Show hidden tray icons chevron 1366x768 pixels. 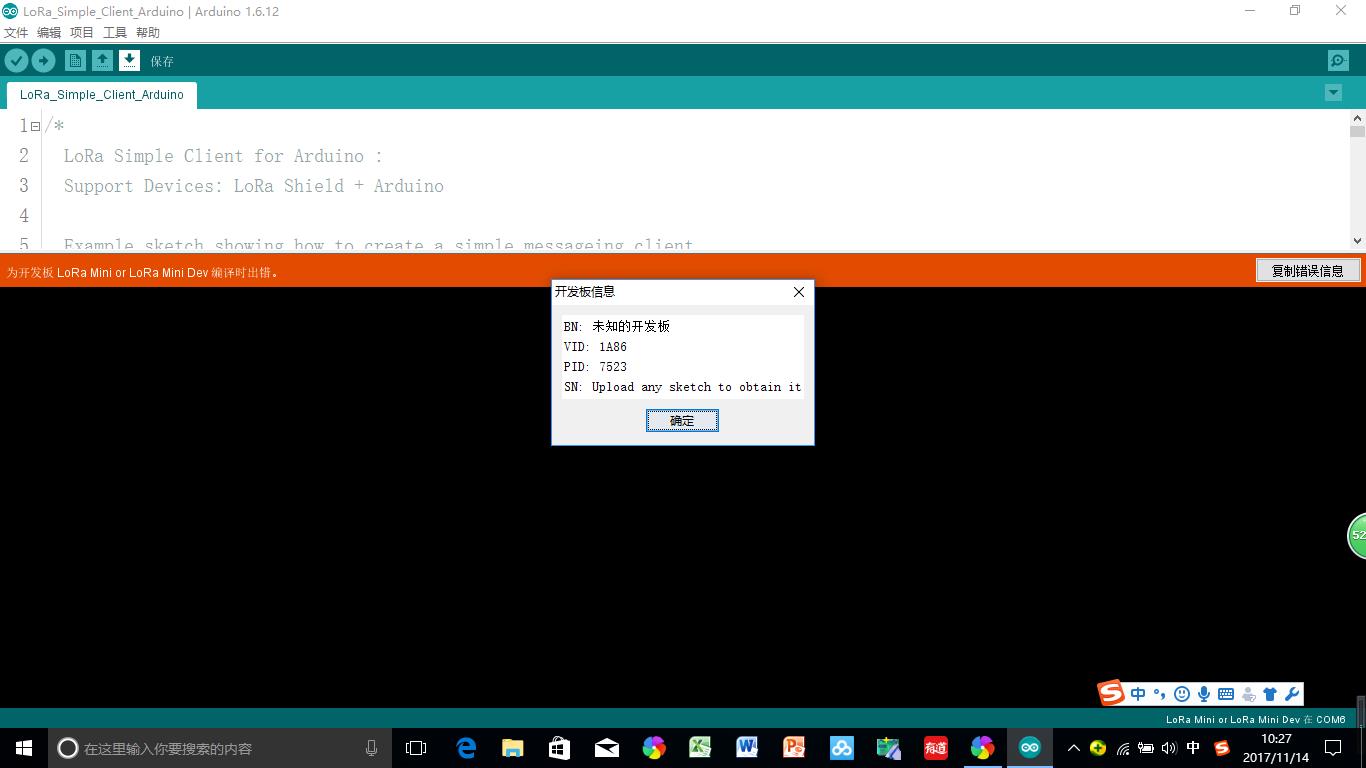[x=1074, y=748]
